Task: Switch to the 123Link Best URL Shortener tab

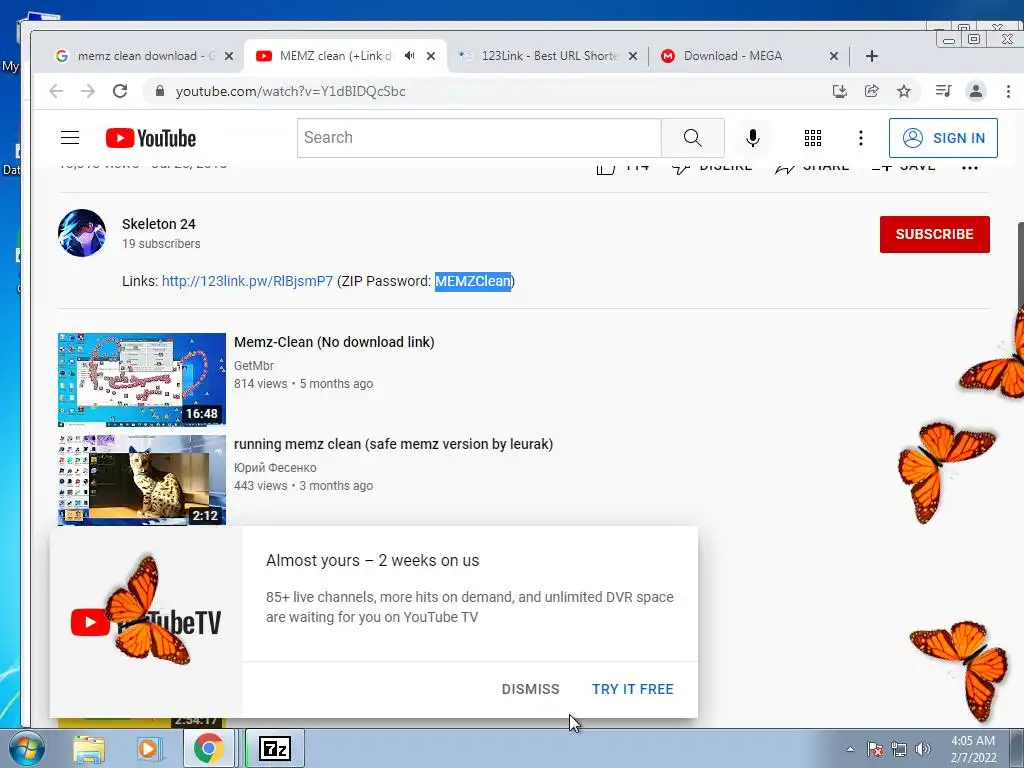Action: [549, 56]
